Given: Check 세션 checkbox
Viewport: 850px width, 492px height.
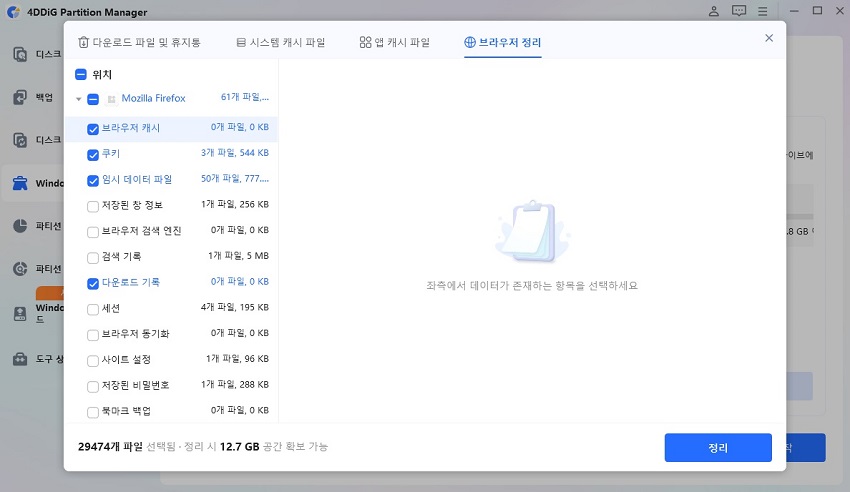Looking at the screenshot, I should 93,309.
